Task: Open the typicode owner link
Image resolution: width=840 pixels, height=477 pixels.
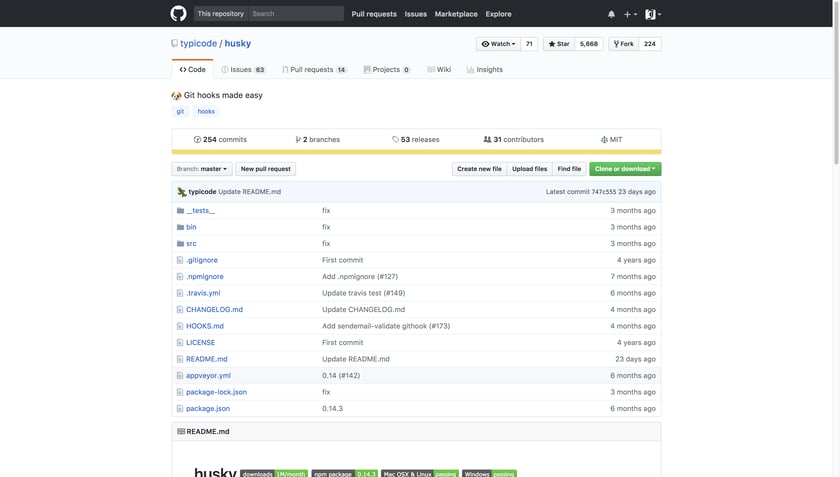Action: [198, 43]
